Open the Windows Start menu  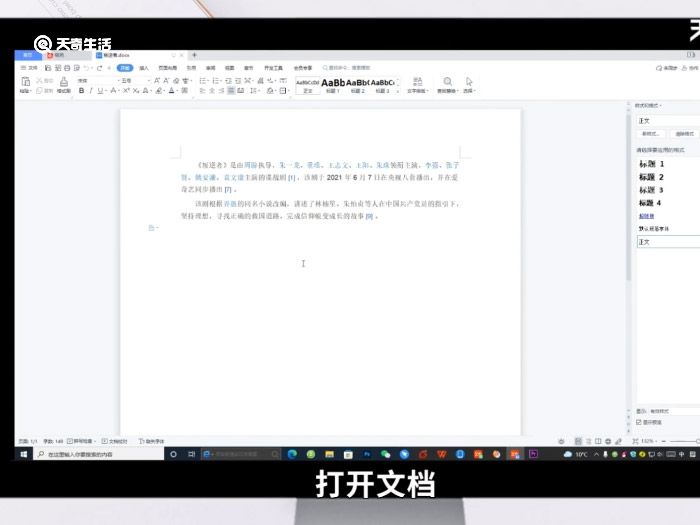point(24,454)
